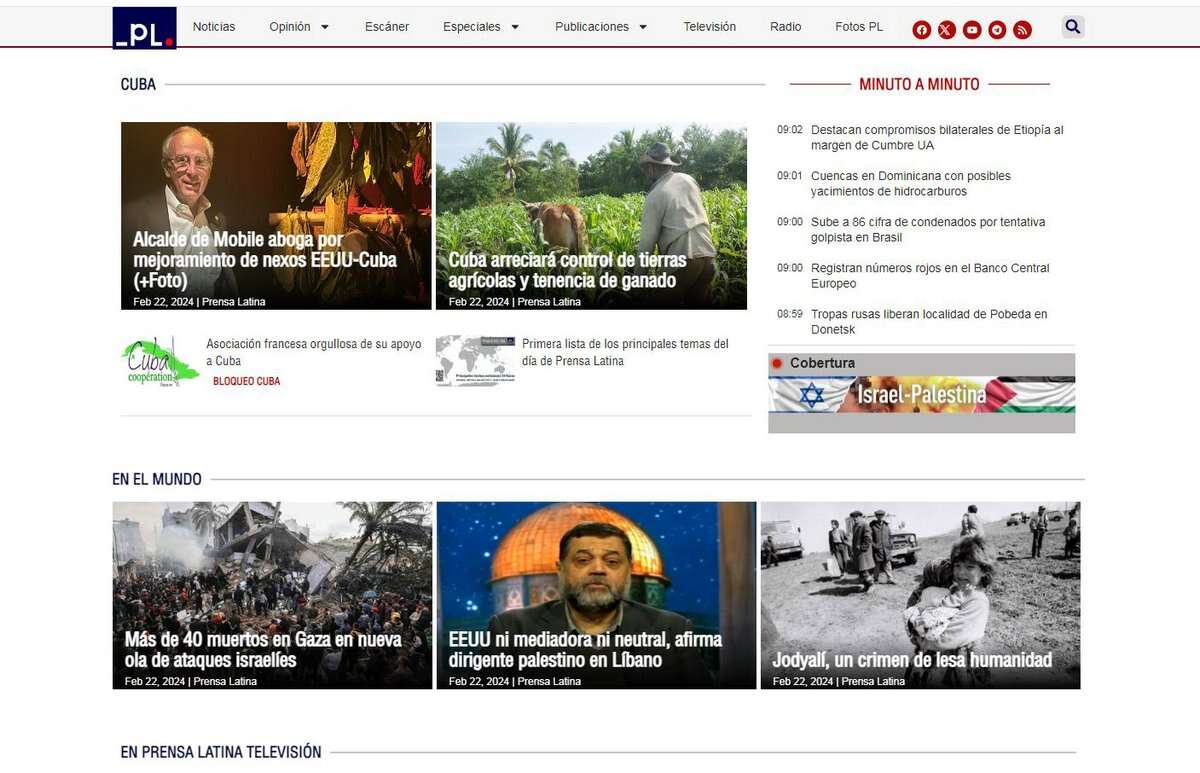Click the search magnifier icon
The height and width of the screenshot is (773, 1200).
pos(1073,27)
